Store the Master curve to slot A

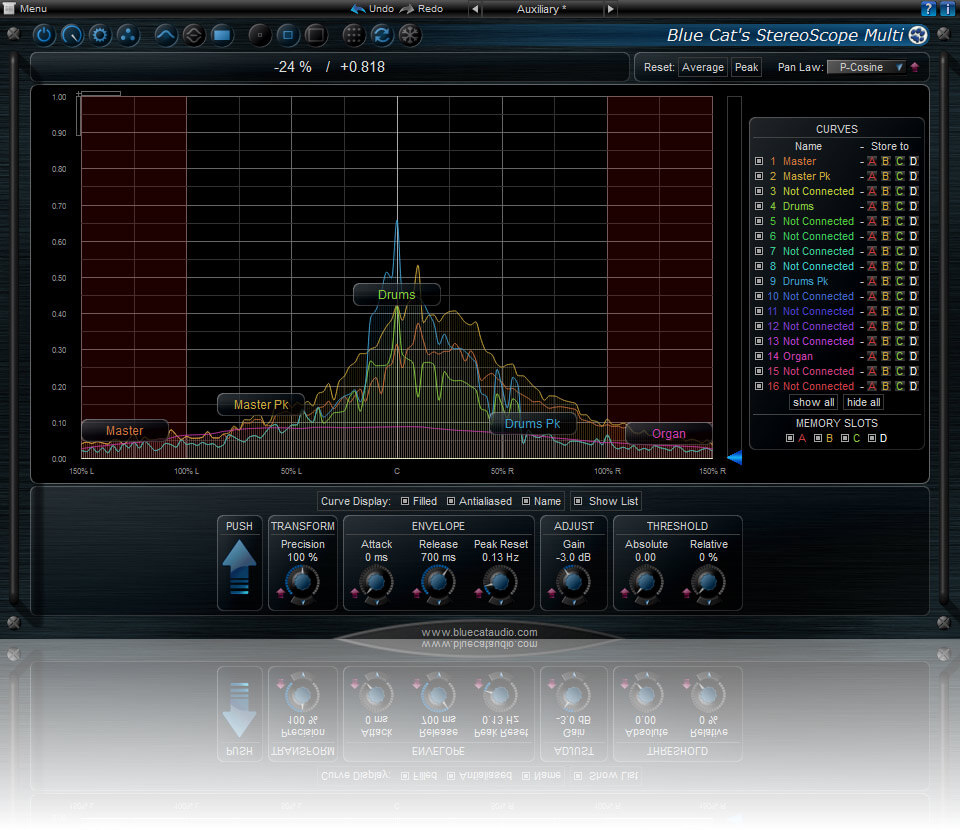(871, 161)
